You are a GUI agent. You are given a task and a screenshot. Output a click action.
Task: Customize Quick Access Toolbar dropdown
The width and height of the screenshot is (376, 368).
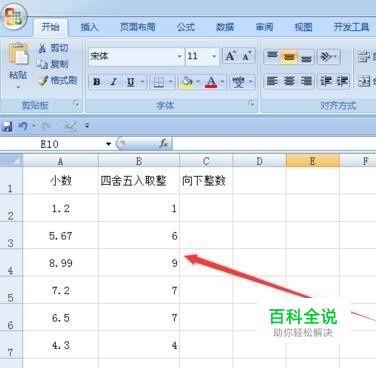pos(87,126)
